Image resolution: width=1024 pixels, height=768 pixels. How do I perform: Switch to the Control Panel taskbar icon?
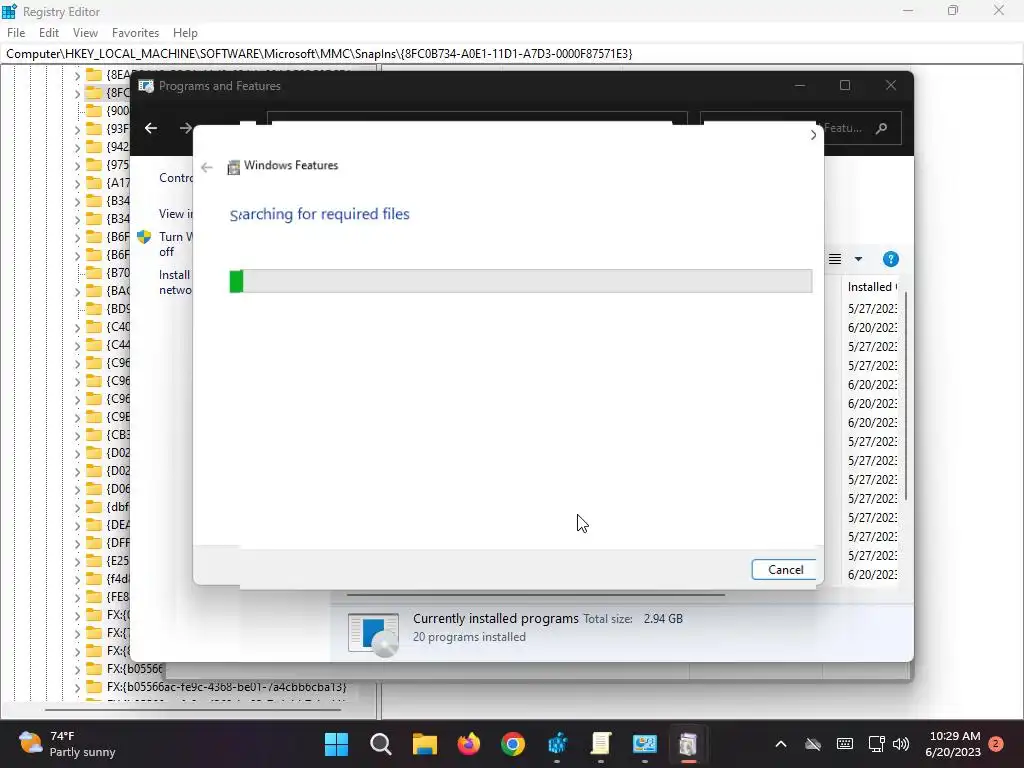coord(645,744)
